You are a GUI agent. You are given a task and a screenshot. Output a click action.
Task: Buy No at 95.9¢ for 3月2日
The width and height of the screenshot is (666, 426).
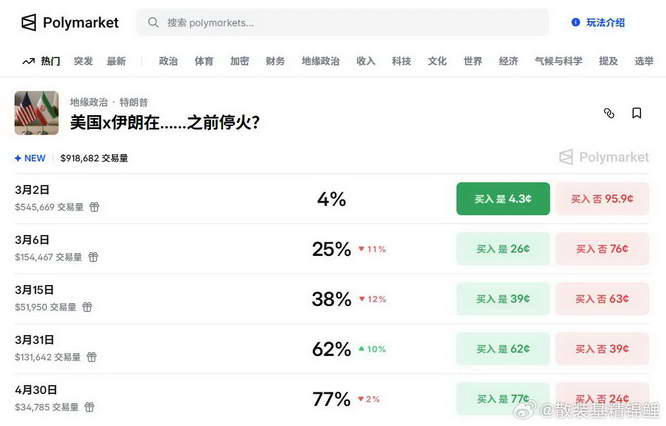click(x=602, y=199)
